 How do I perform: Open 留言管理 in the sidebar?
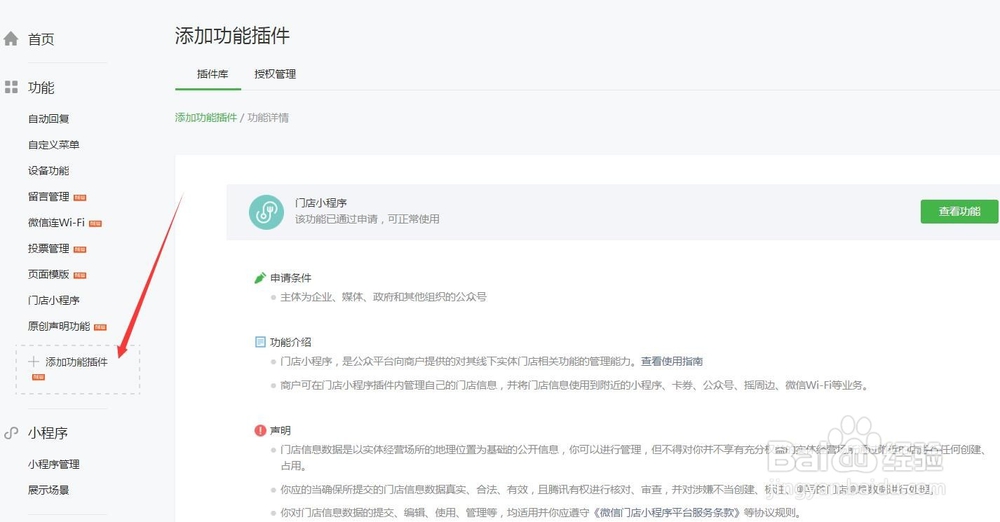click(48, 197)
